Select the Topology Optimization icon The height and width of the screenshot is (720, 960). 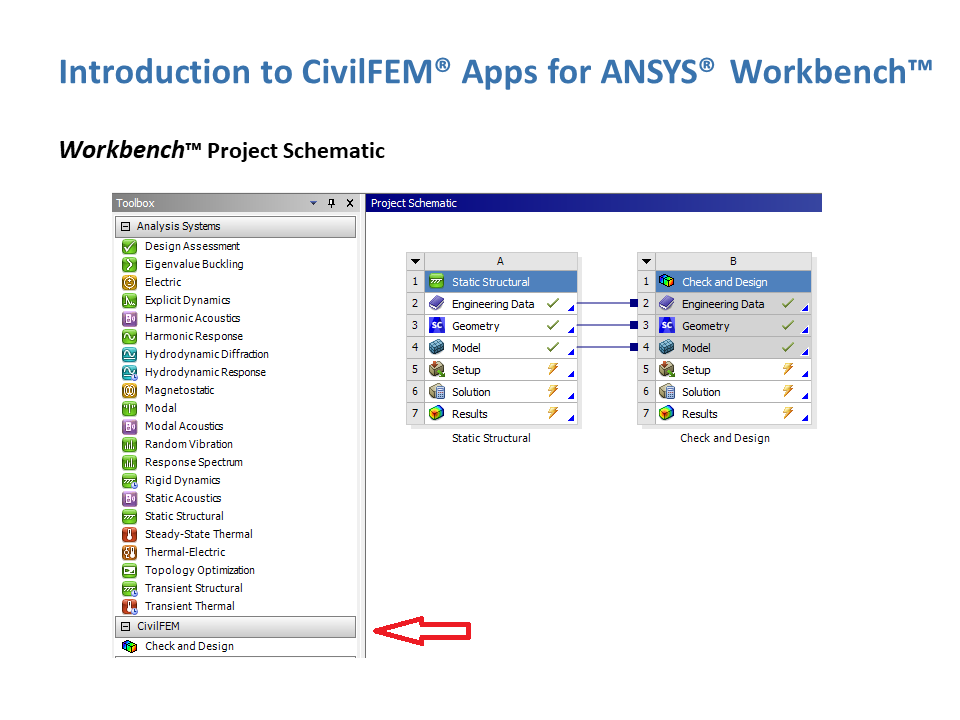point(128,570)
